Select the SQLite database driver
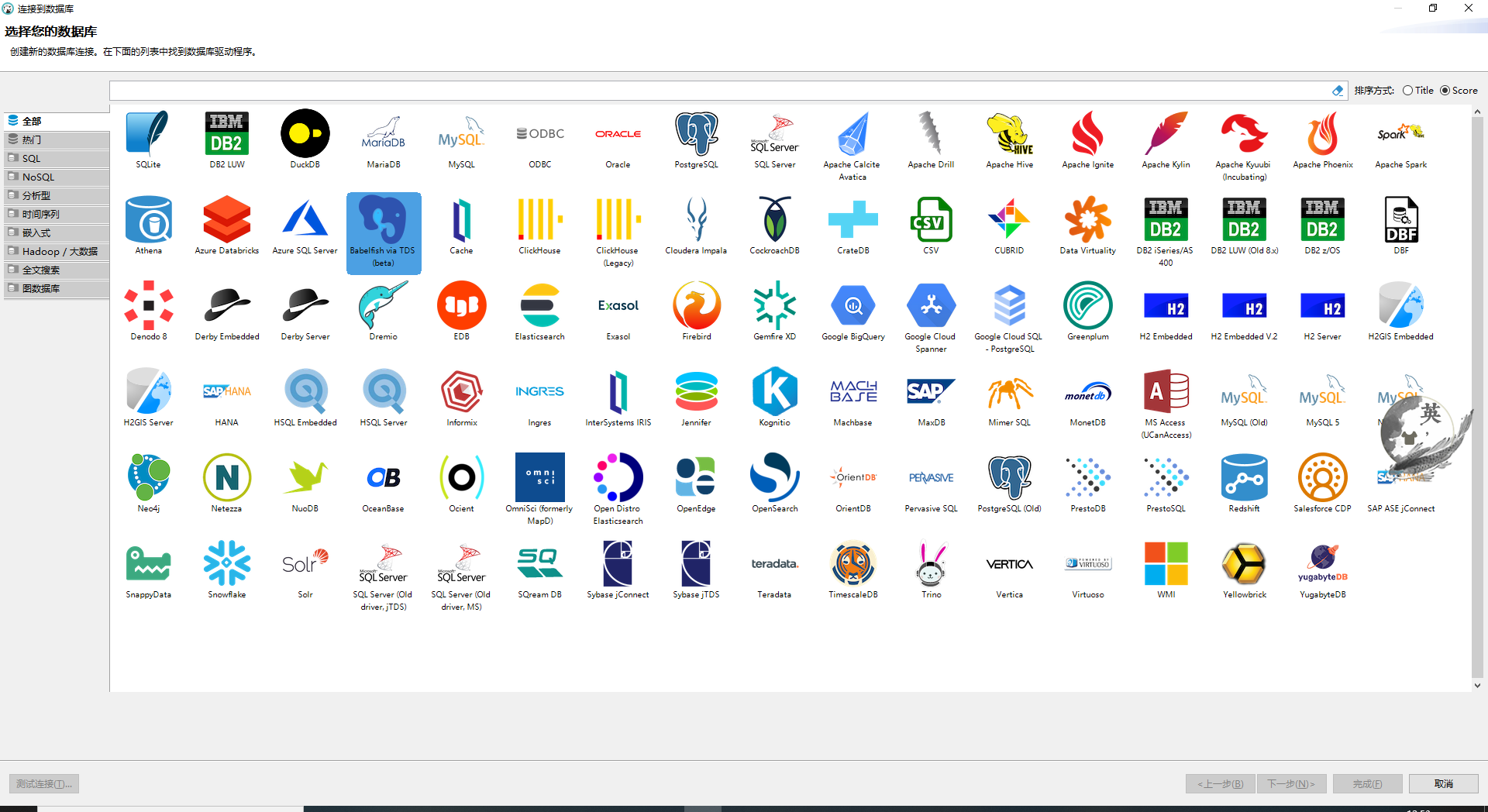Screen dimensions: 1488x812 147,139
